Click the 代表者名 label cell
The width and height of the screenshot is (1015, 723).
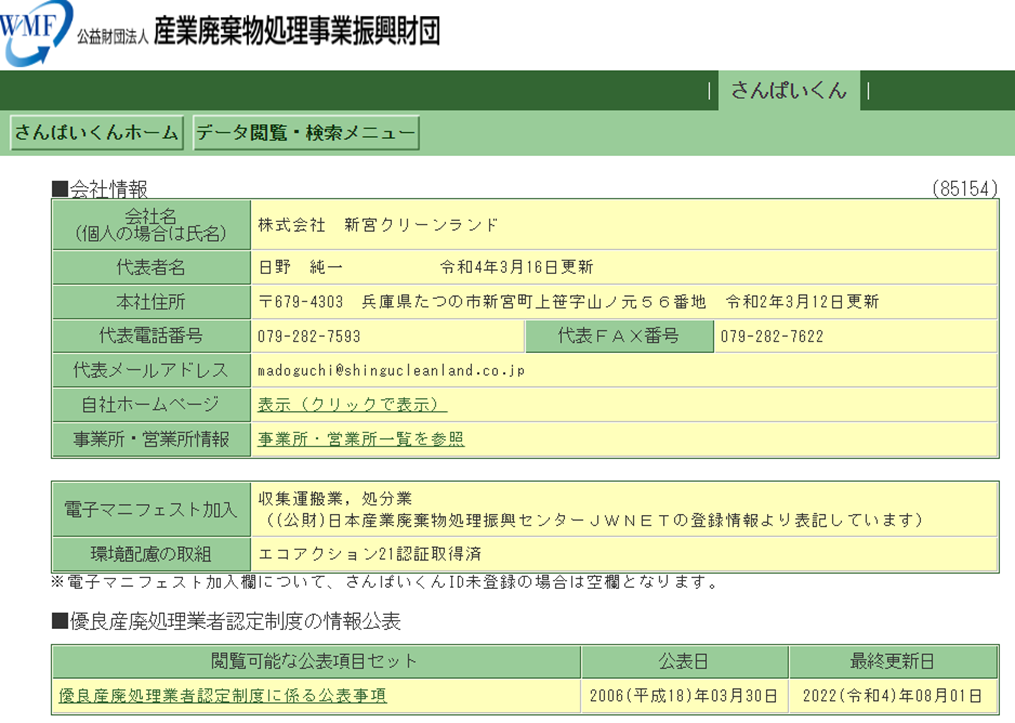151,267
